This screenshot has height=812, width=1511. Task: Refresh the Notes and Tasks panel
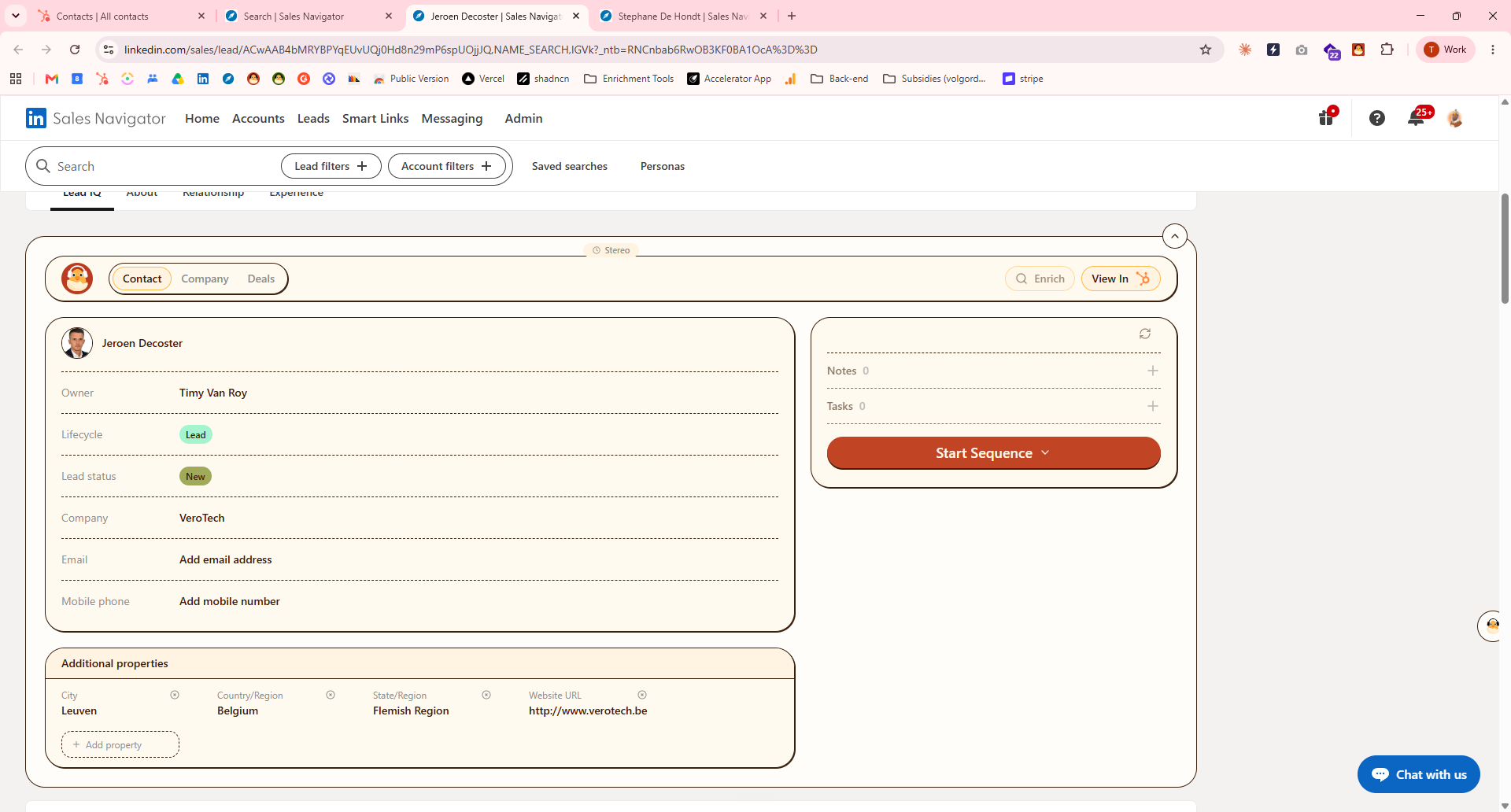(x=1145, y=334)
